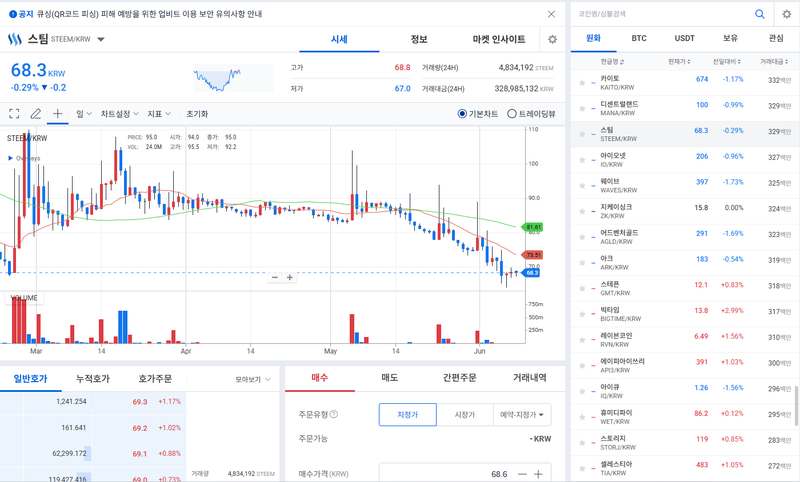Star GMT/KRW as favorite
800x482 pixels.
(582, 288)
